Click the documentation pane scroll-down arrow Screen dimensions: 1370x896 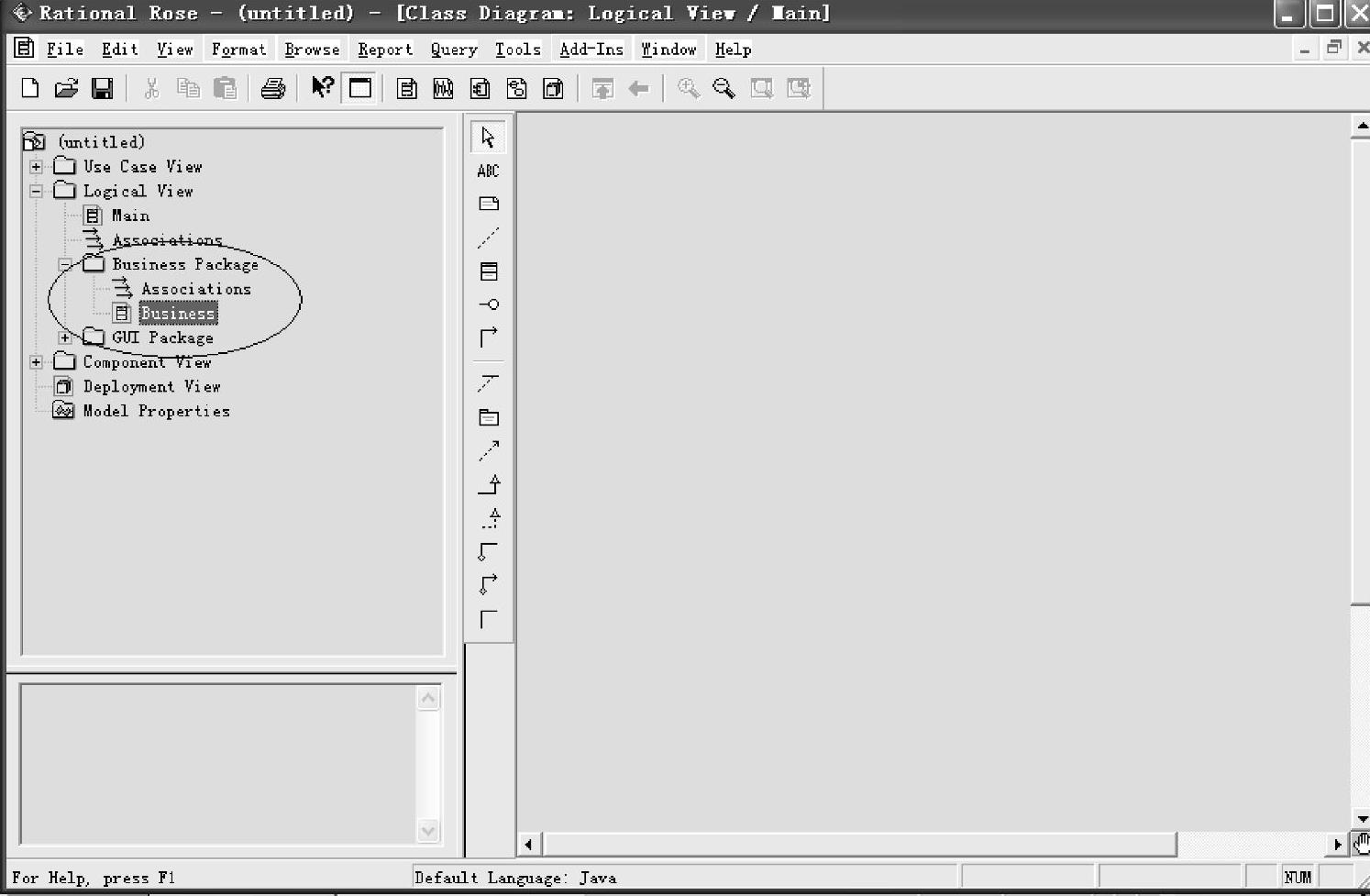pos(428,831)
